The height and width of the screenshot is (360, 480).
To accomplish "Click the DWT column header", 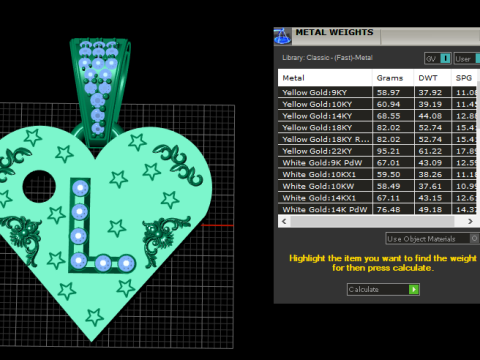I will click(x=432, y=78).
